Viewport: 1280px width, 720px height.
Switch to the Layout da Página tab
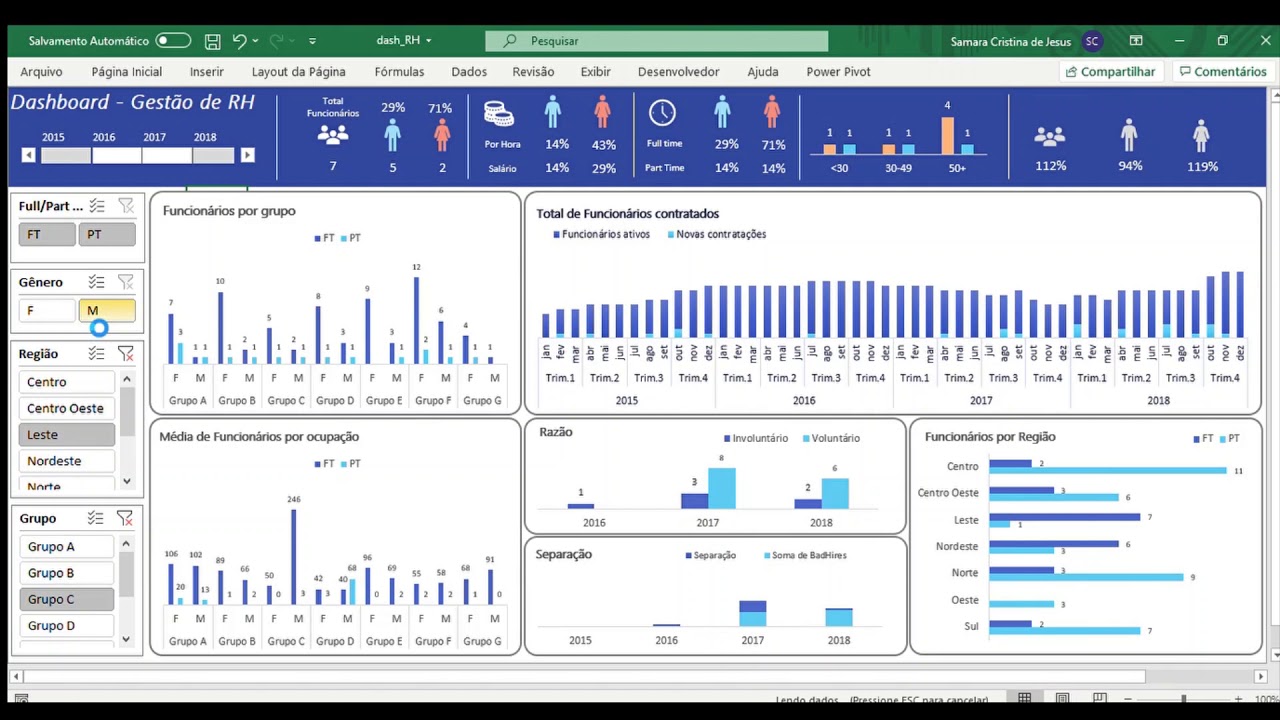[298, 72]
